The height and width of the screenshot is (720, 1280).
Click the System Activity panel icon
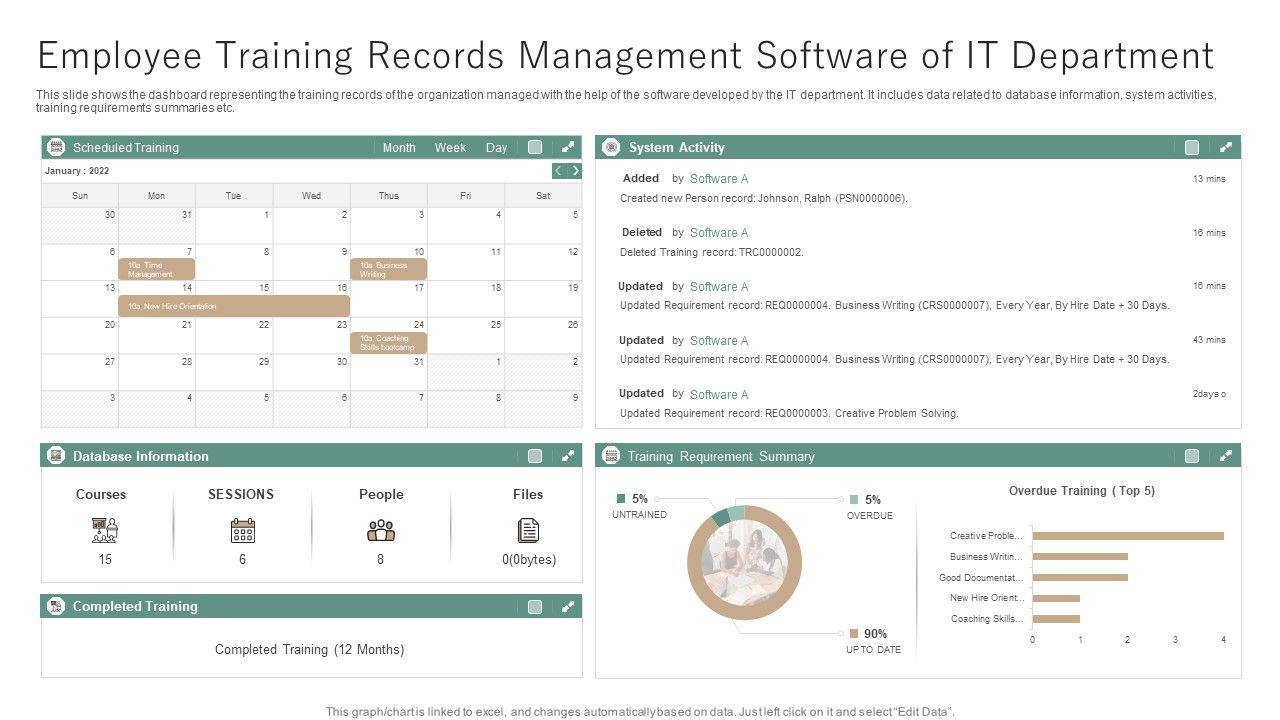point(612,147)
